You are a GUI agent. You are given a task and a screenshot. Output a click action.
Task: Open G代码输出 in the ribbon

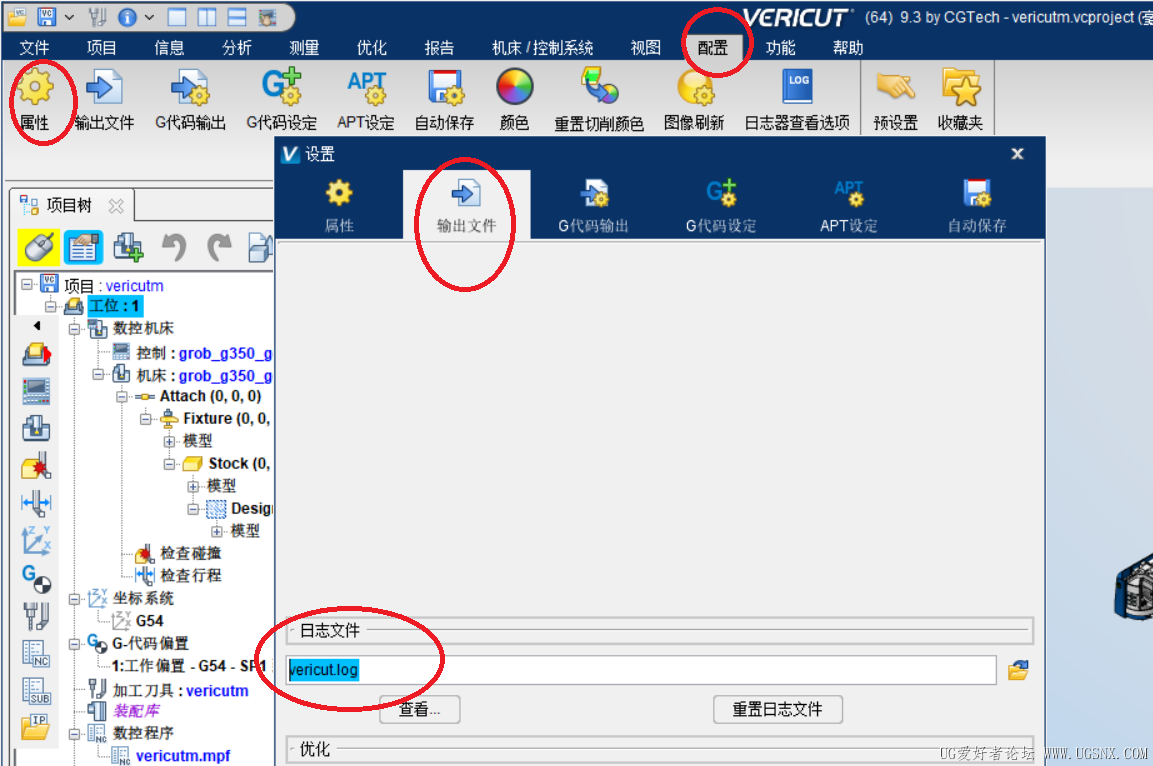pos(190,100)
